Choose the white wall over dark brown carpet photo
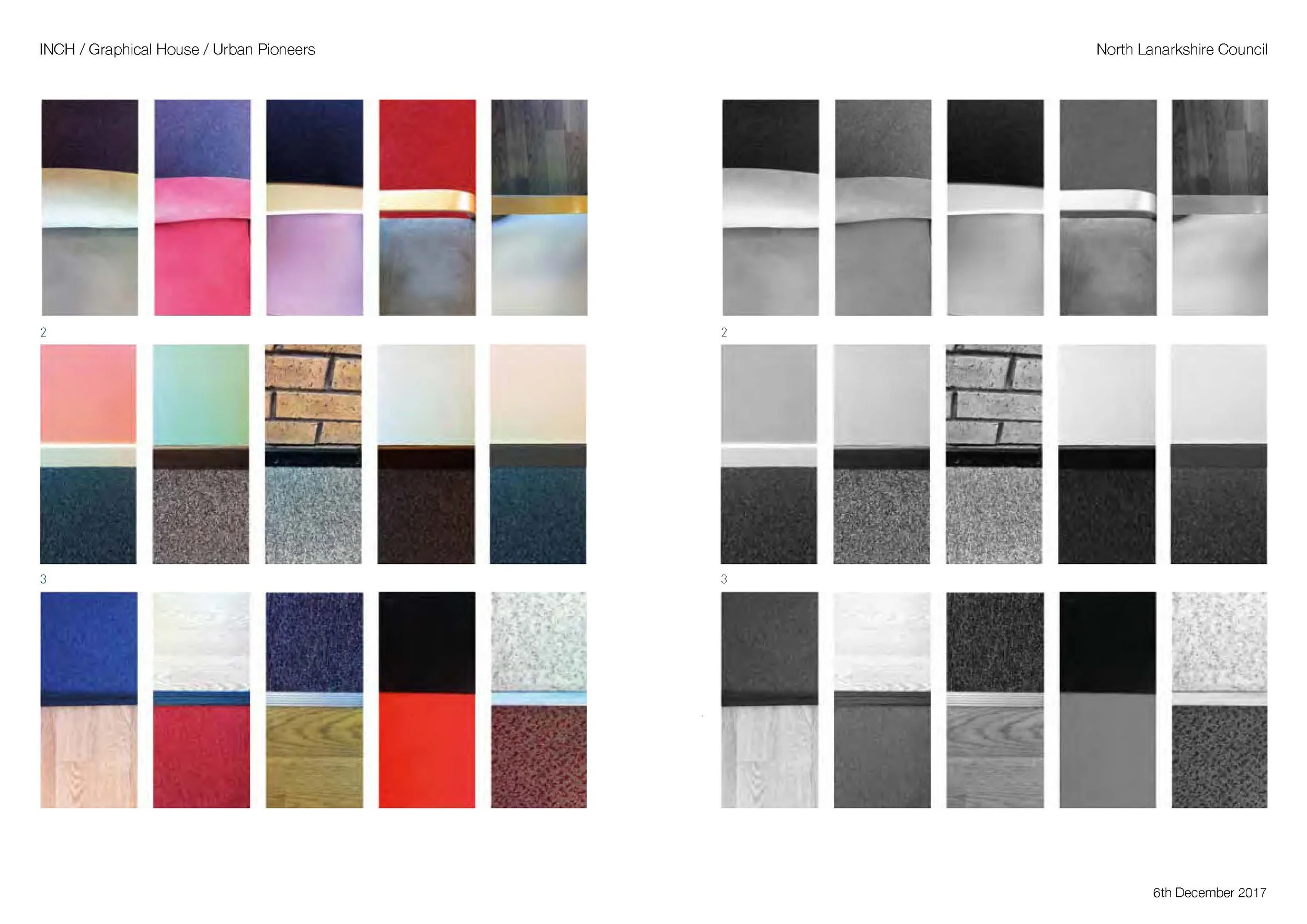 pos(427,454)
